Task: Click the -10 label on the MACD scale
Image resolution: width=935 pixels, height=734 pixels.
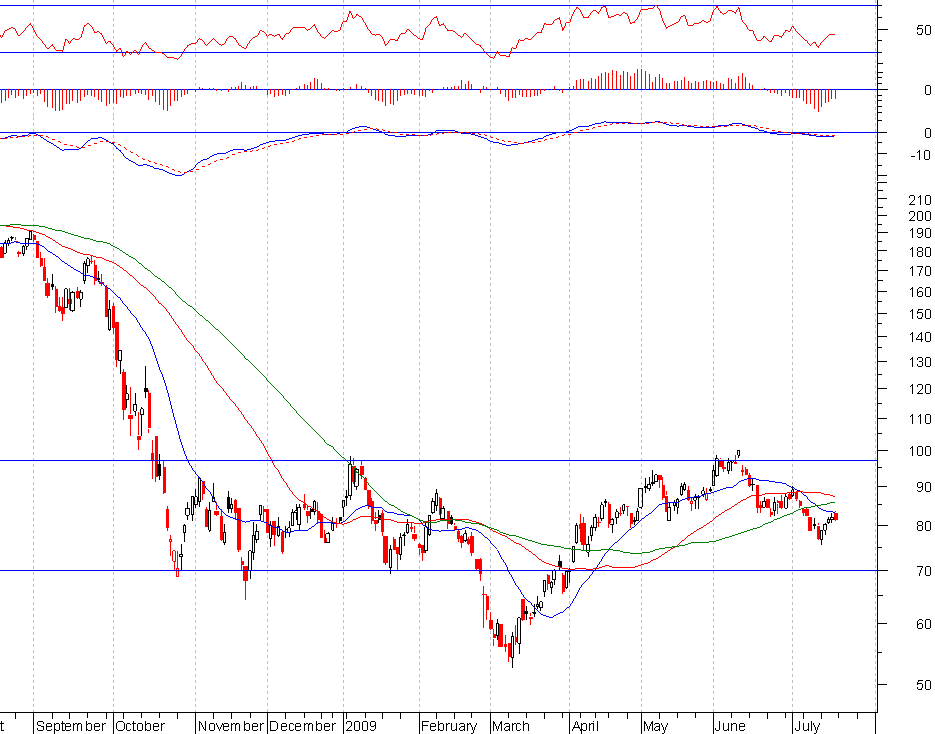Action: point(921,156)
